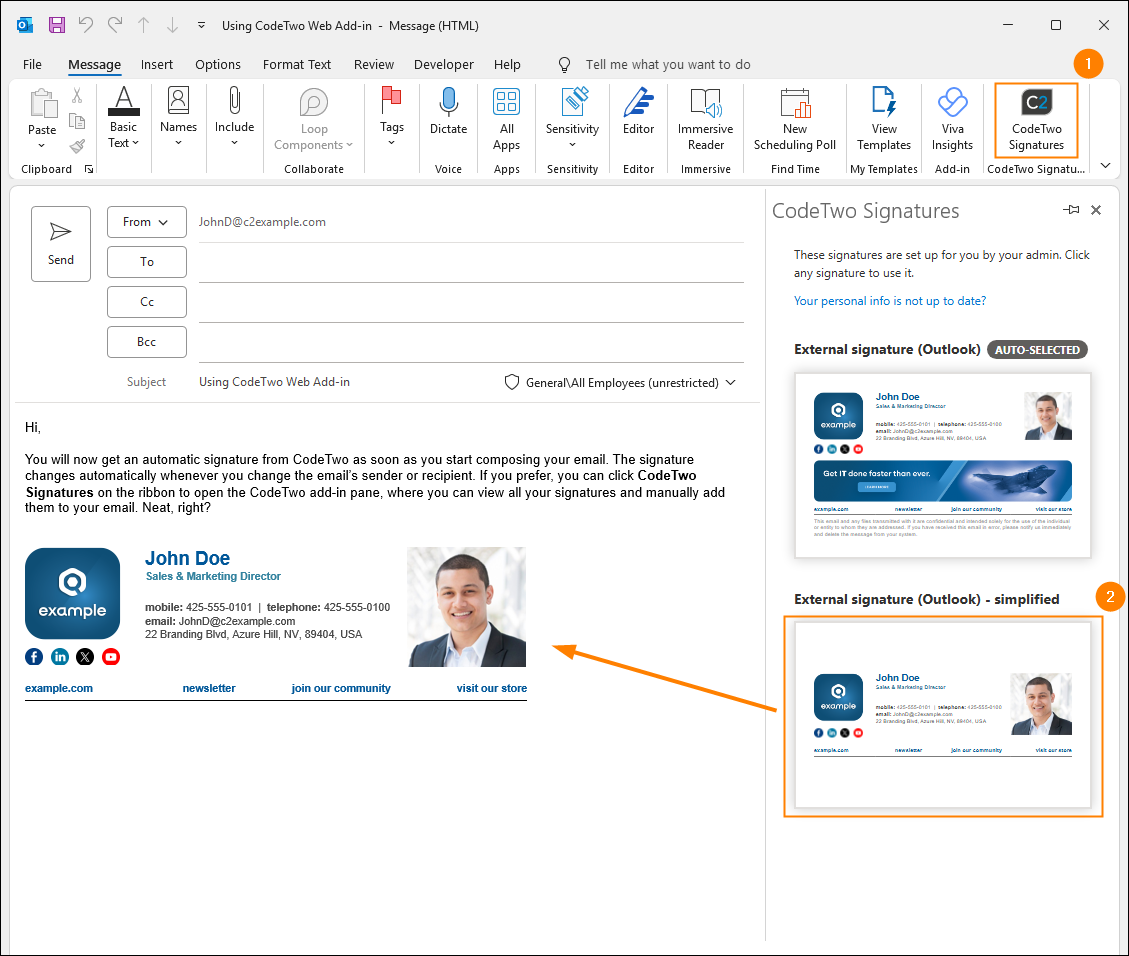This screenshot has height=956, width=1129.
Task: Select the simplified External signature thumbnail
Action: pos(943,715)
